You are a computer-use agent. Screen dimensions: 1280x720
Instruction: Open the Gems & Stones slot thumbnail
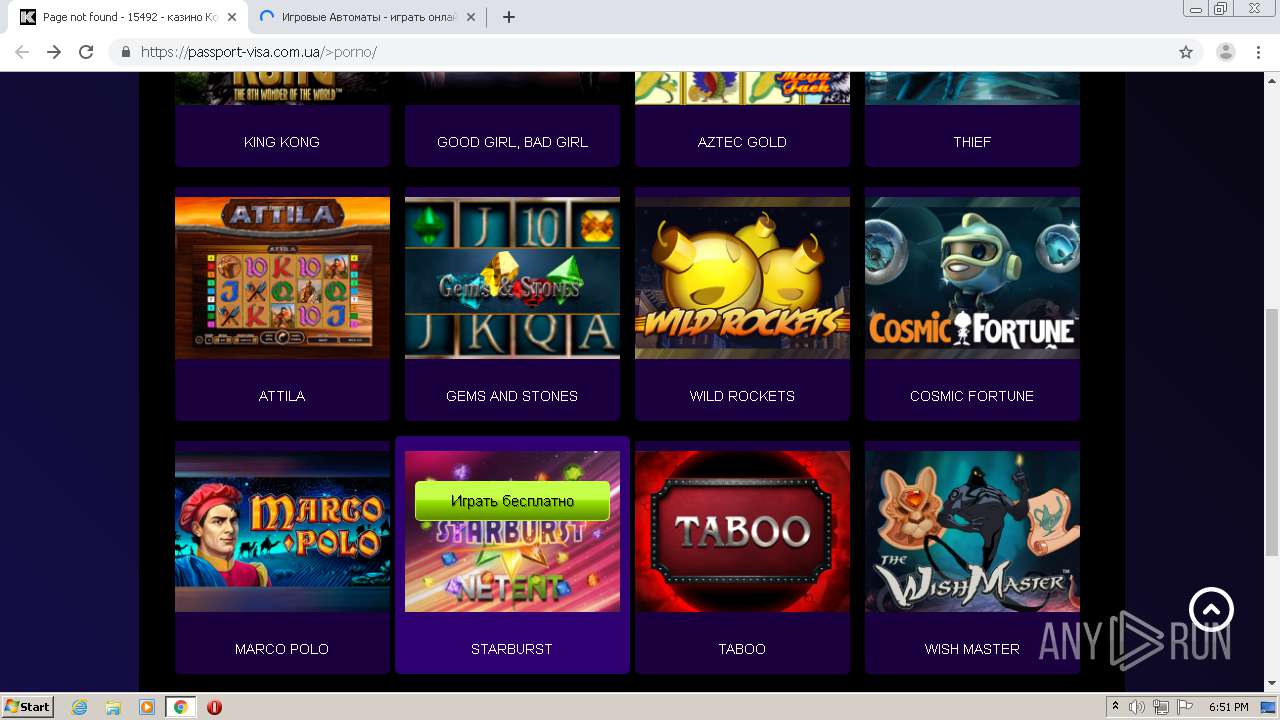(512, 277)
